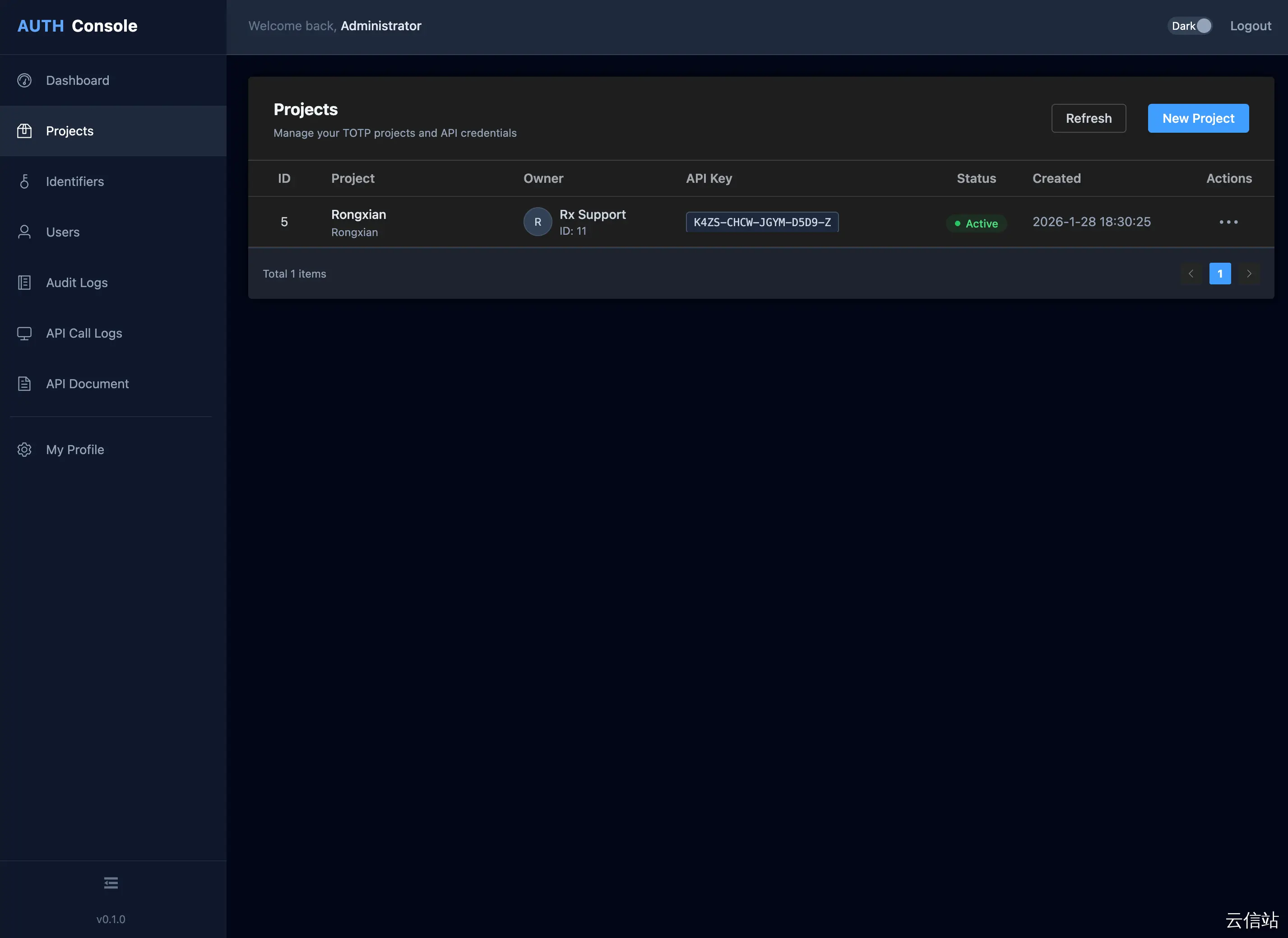Open the three-dots actions menu for Rongxian
This screenshot has height=938, width=1288.
[x=1228, y=222]
